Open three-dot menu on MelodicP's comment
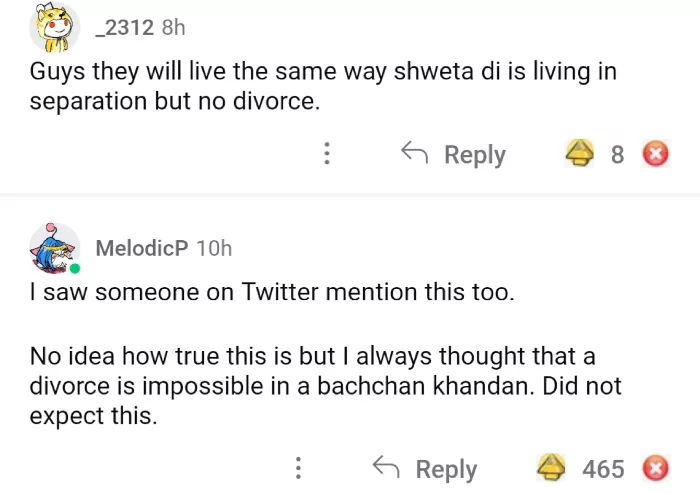 pos(298,468)
